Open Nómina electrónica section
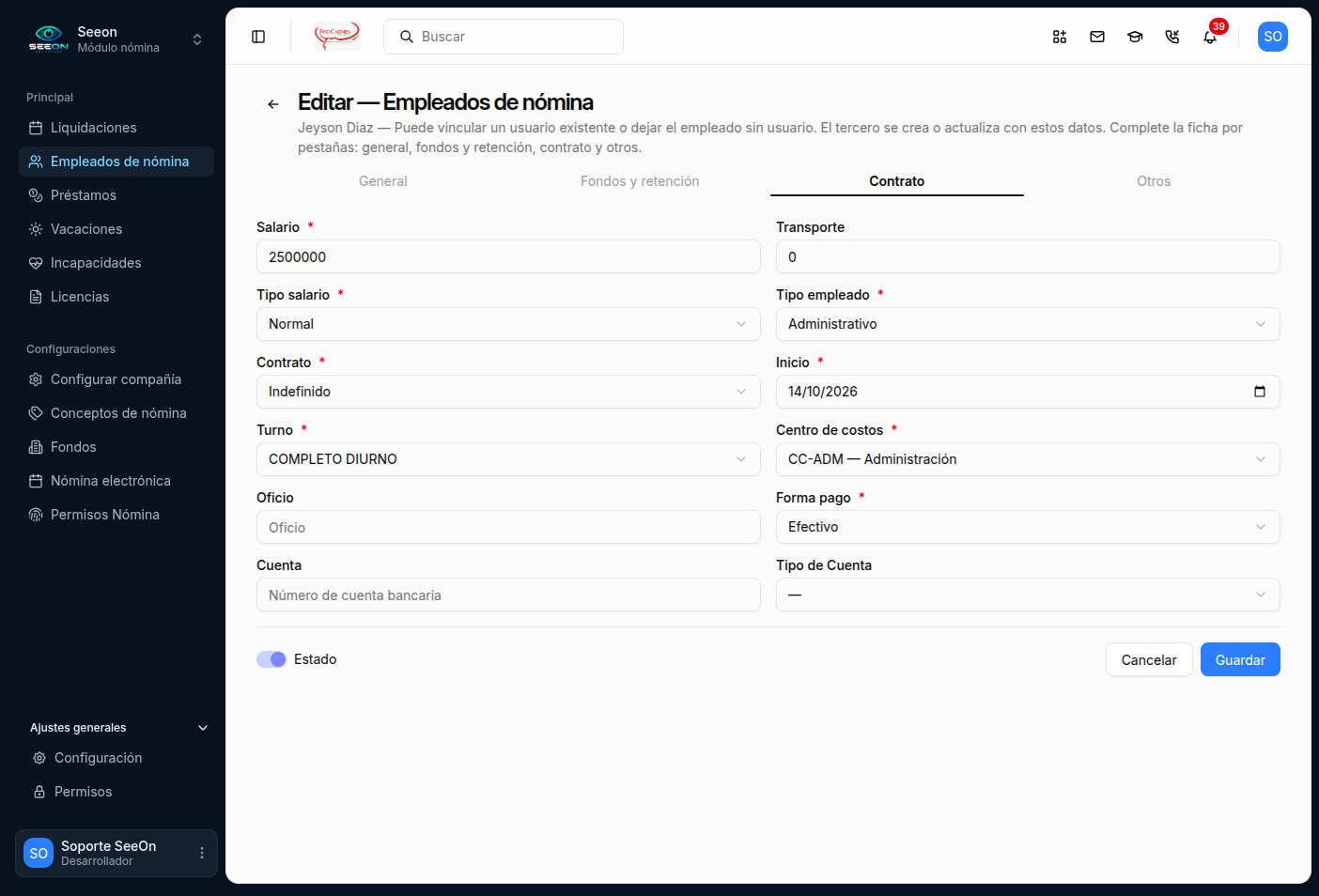 116,481
